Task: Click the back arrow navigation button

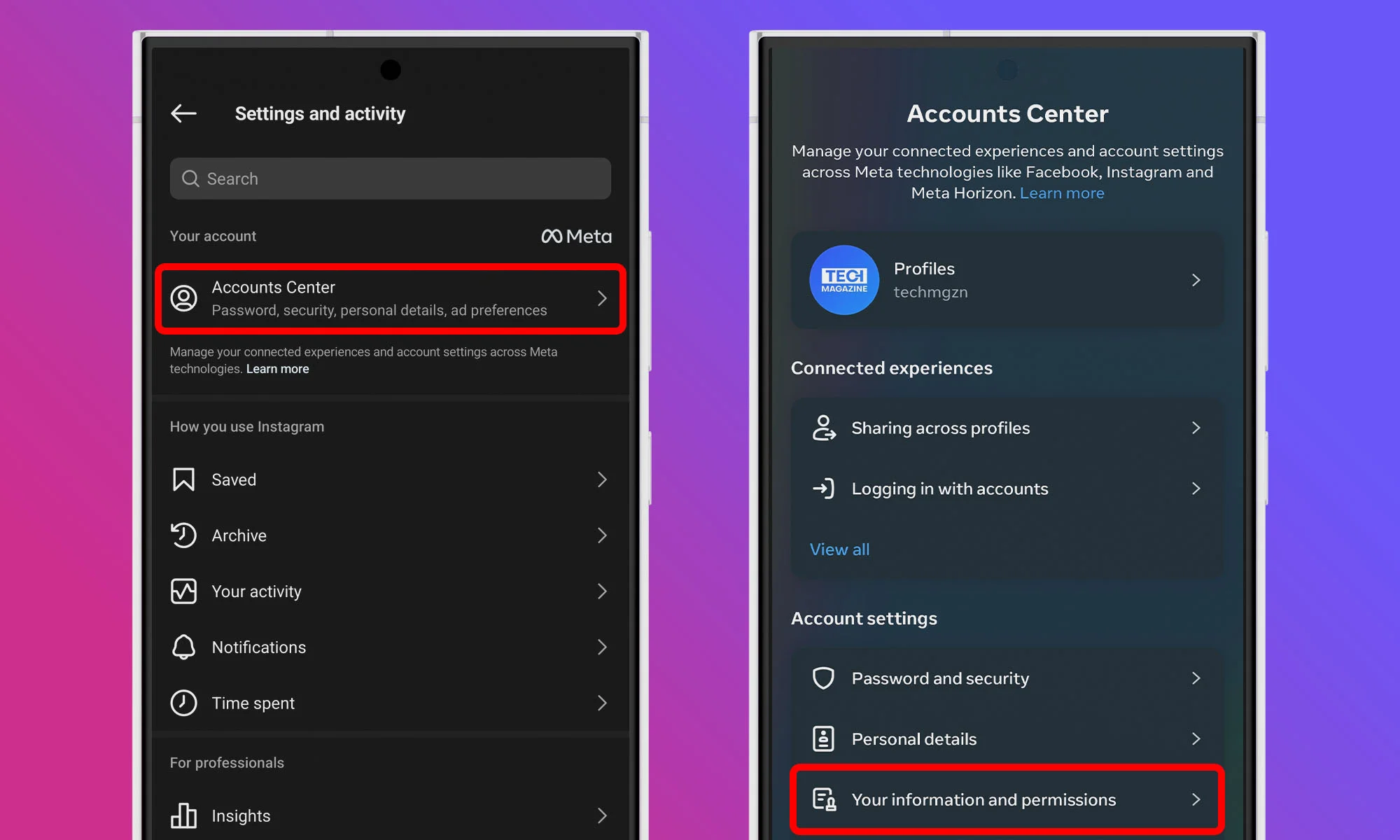Action: tap(184, 113)
